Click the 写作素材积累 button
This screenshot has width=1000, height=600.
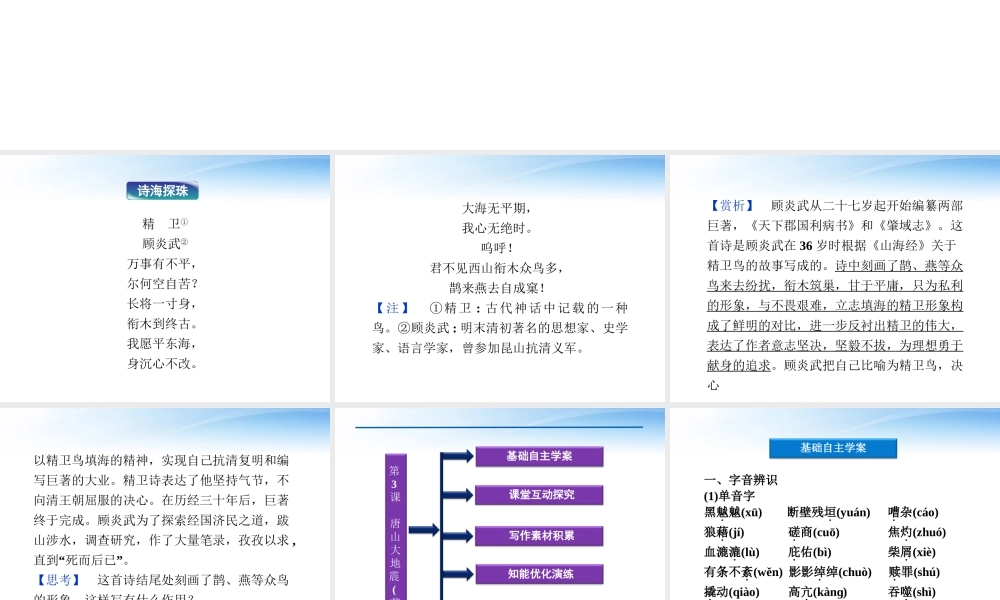[x=539, y=536]
